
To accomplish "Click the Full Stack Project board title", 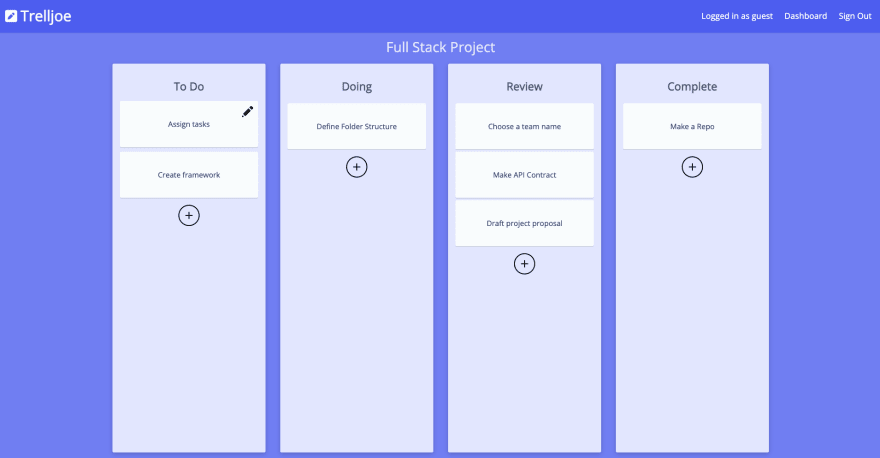I will (441, 47).
